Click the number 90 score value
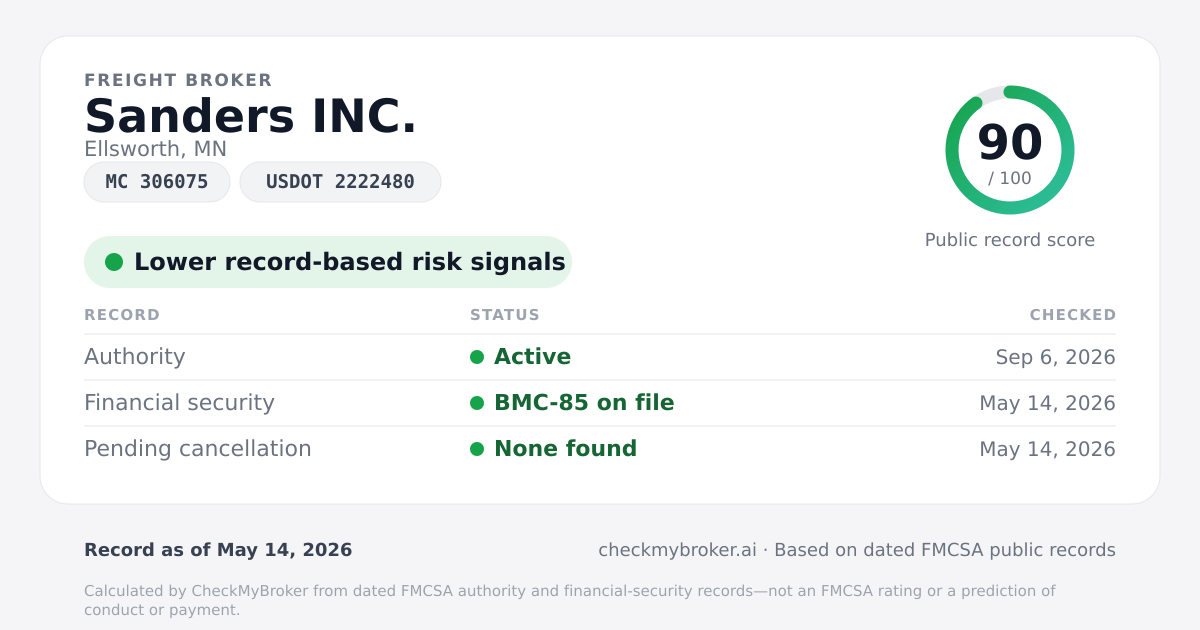Viewport: 1200px width, 630px height. [x=1010, y=142]
